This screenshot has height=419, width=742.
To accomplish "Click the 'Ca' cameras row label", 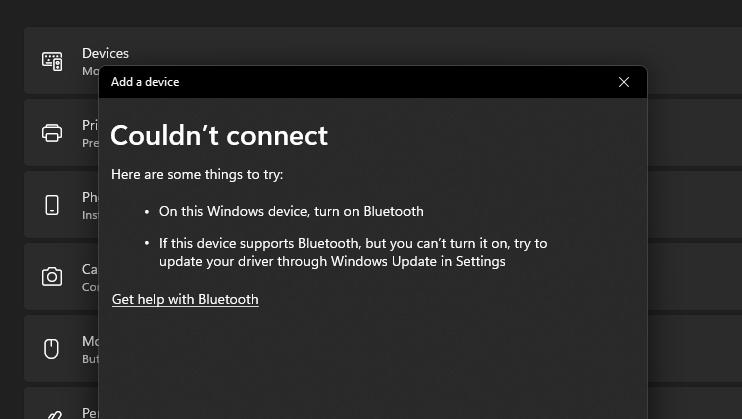I will point(89,269).
